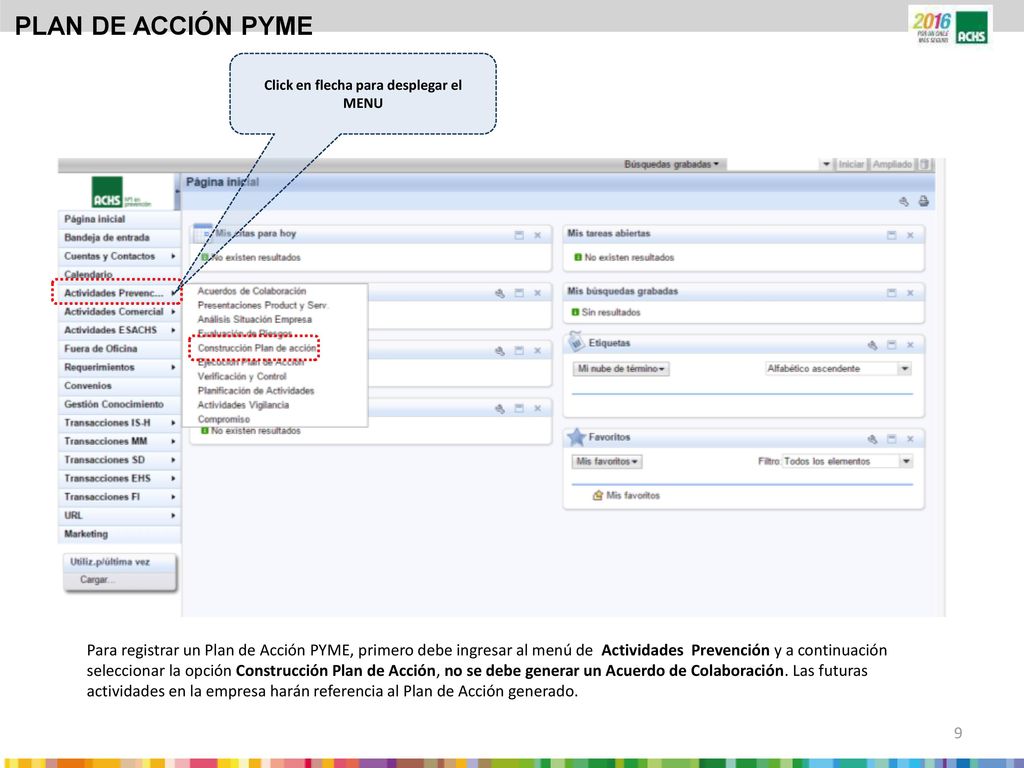Select Planificación de Actividades
The image size is (1024, 768).
(256, 391)
